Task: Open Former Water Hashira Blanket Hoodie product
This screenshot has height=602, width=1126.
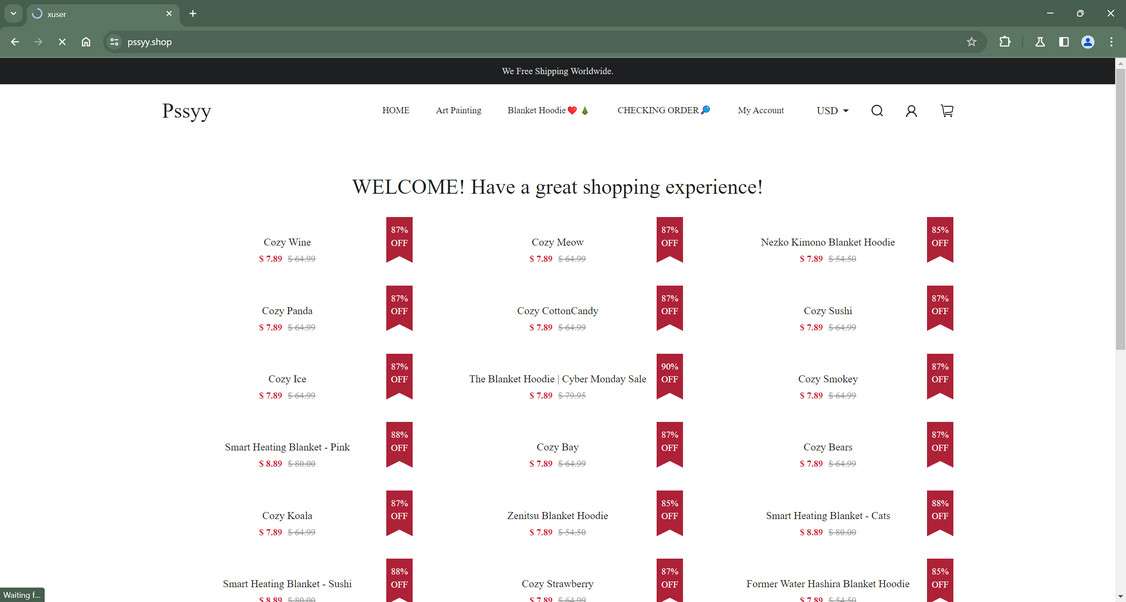Action: tap(828, 583)
